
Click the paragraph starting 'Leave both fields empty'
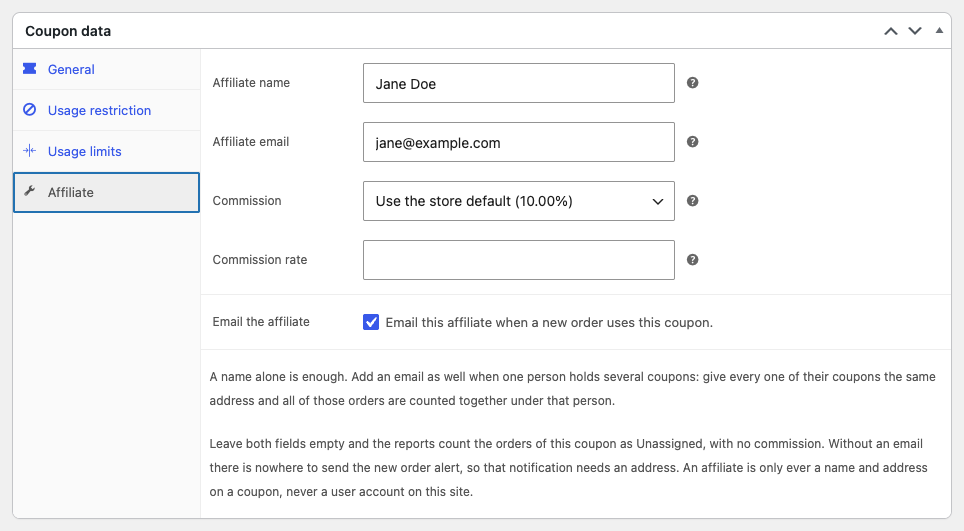pyautogui.click(x=568, y=468)
